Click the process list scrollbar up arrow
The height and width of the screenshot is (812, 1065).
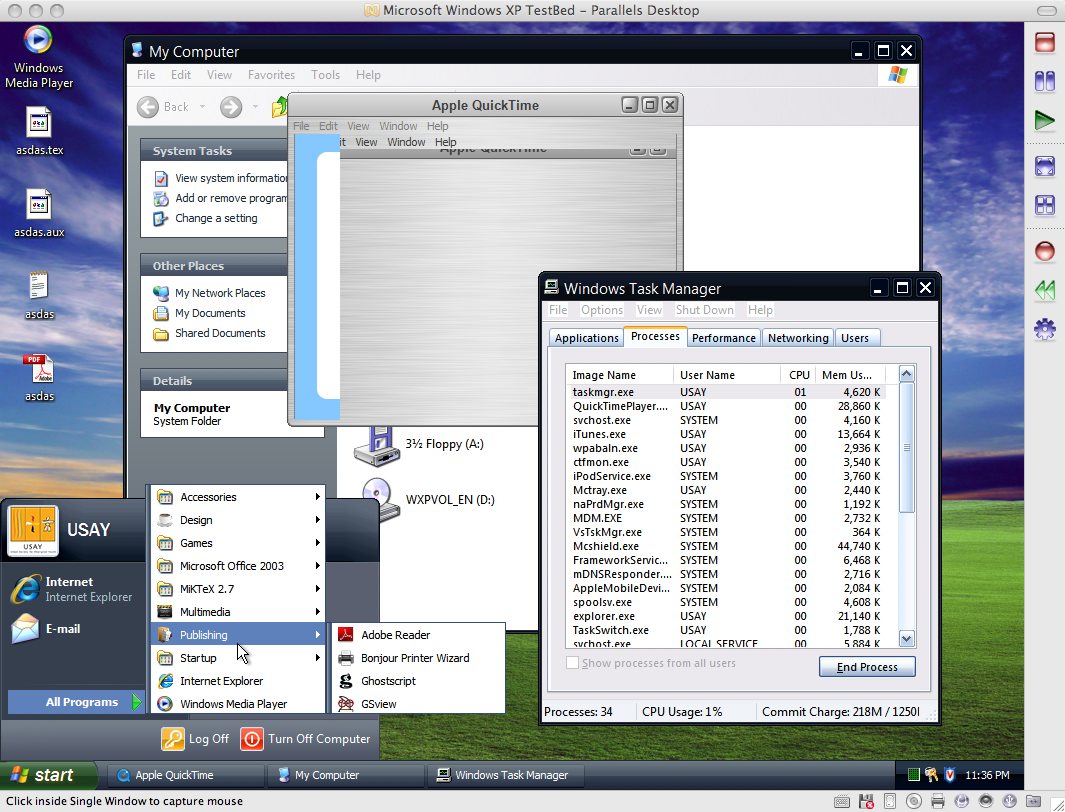[906, 373]
